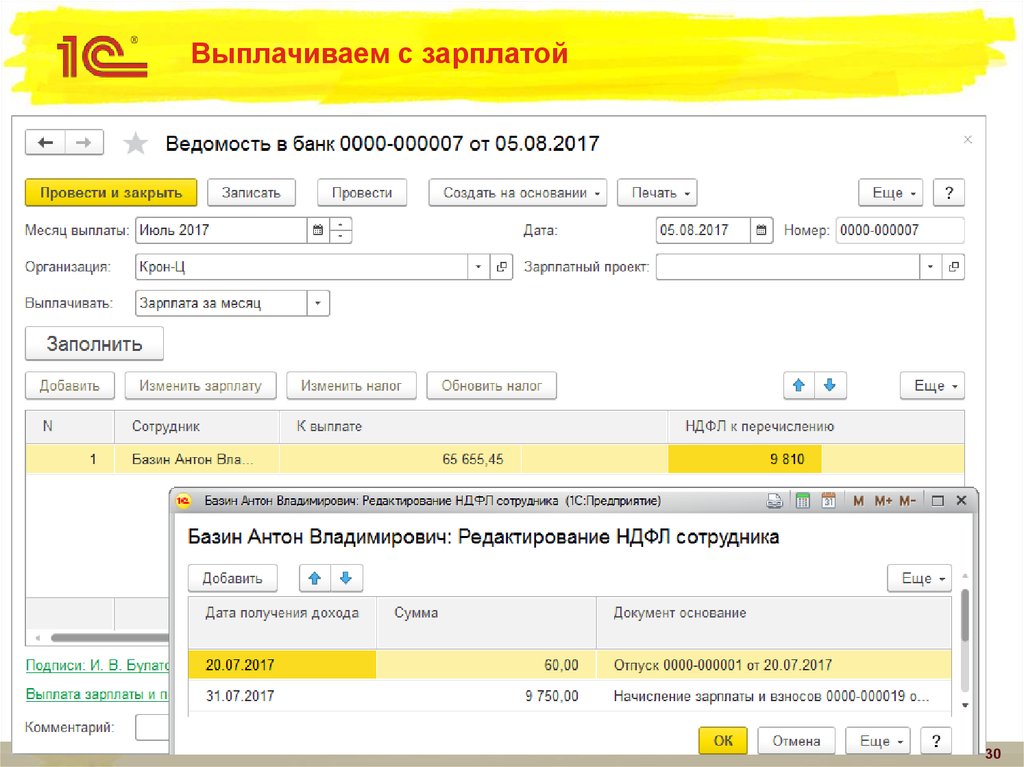Screen dimensions: 1024x767
Task: Click the M+ memory icon
Action: tap(884, 500)
